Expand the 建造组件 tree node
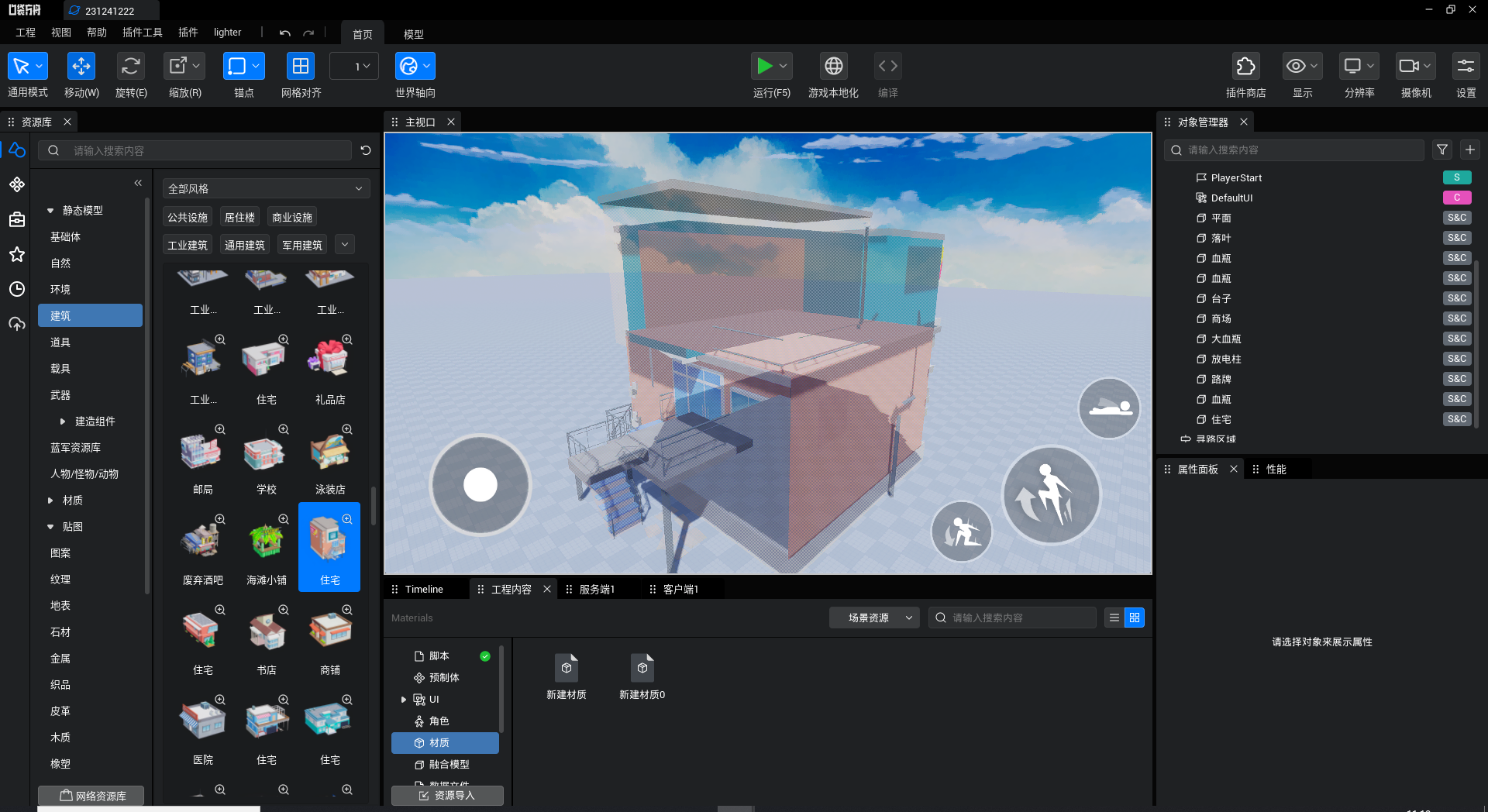 click(x=63, y=421)
